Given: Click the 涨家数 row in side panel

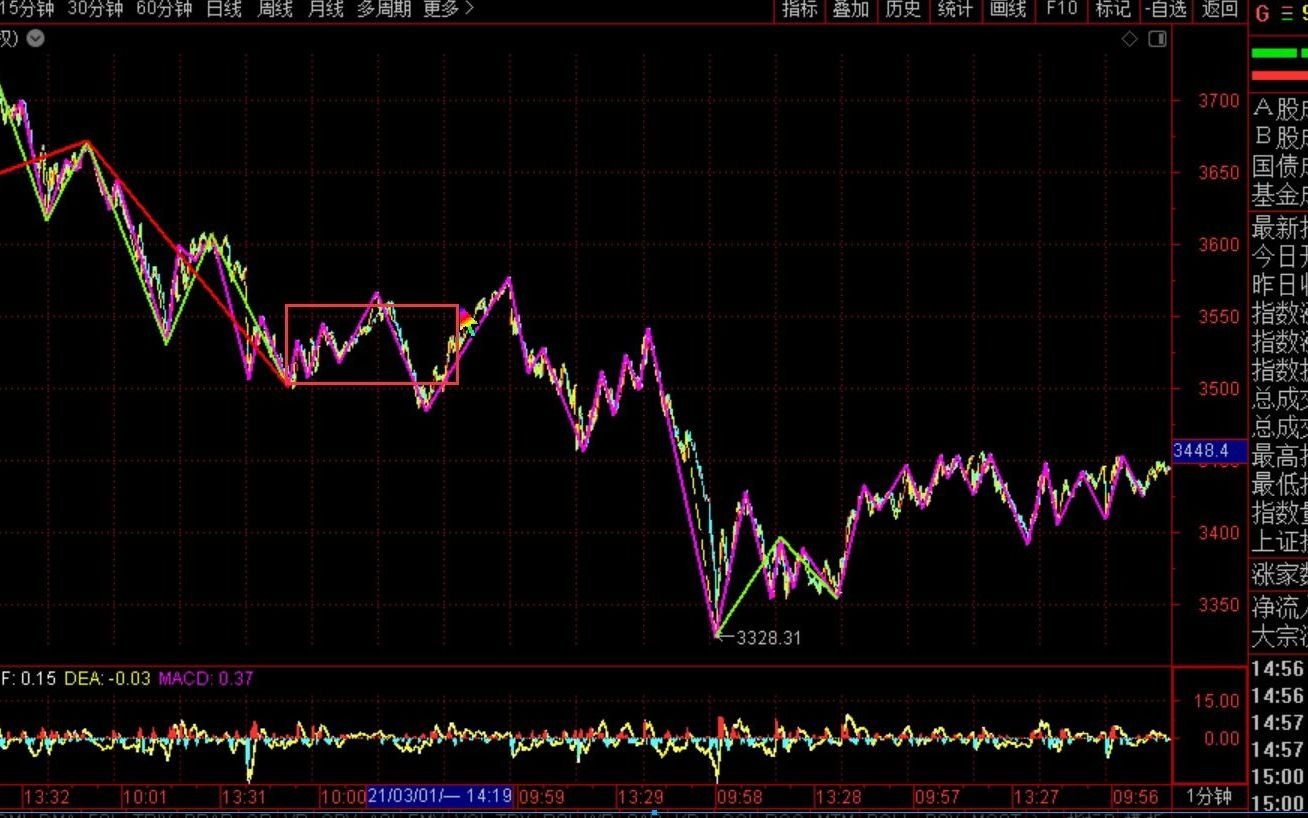Looking at the screenshot, I should (x=1279, y=575).
